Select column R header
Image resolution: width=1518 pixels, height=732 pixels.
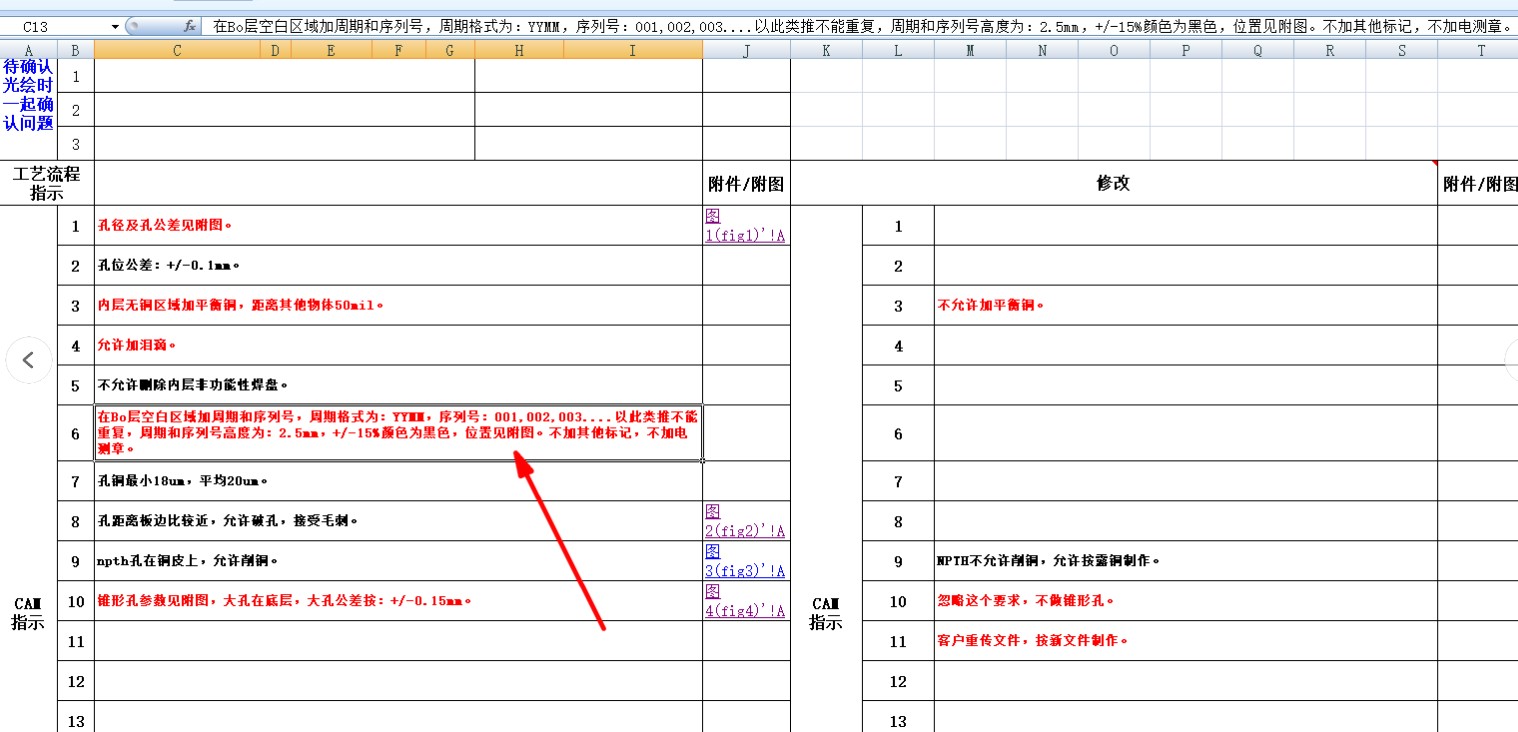click(1330, 50)
